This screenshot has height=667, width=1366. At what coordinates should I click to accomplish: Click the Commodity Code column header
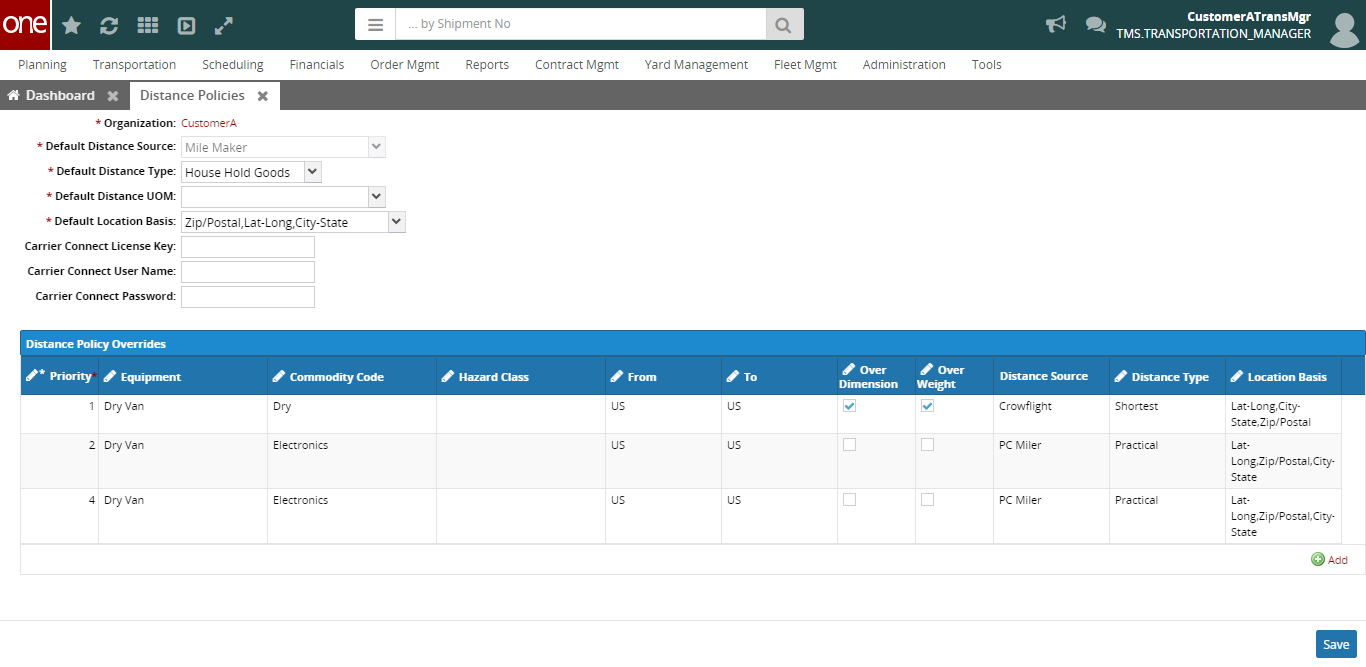352,376
